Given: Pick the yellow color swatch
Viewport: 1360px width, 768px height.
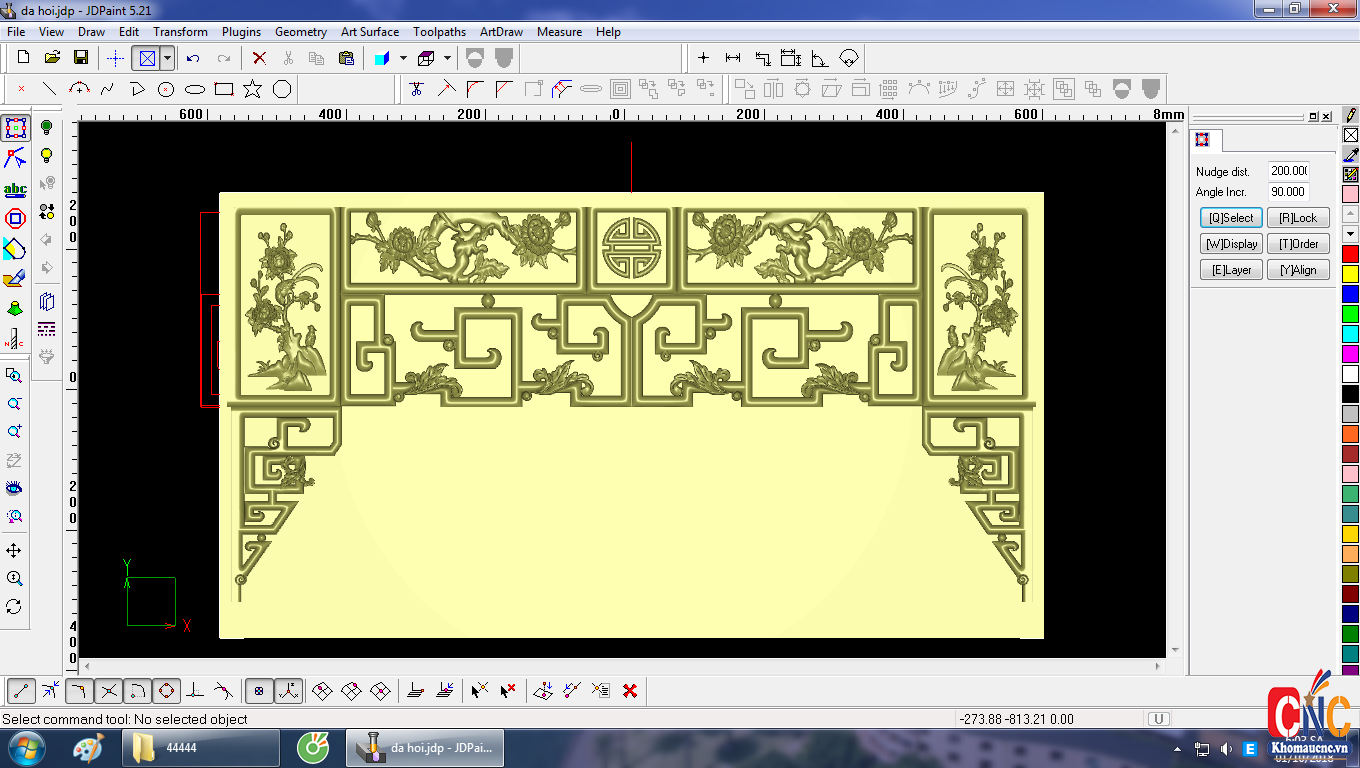Looking at the screenshot, I should (x=1350, y=274).
